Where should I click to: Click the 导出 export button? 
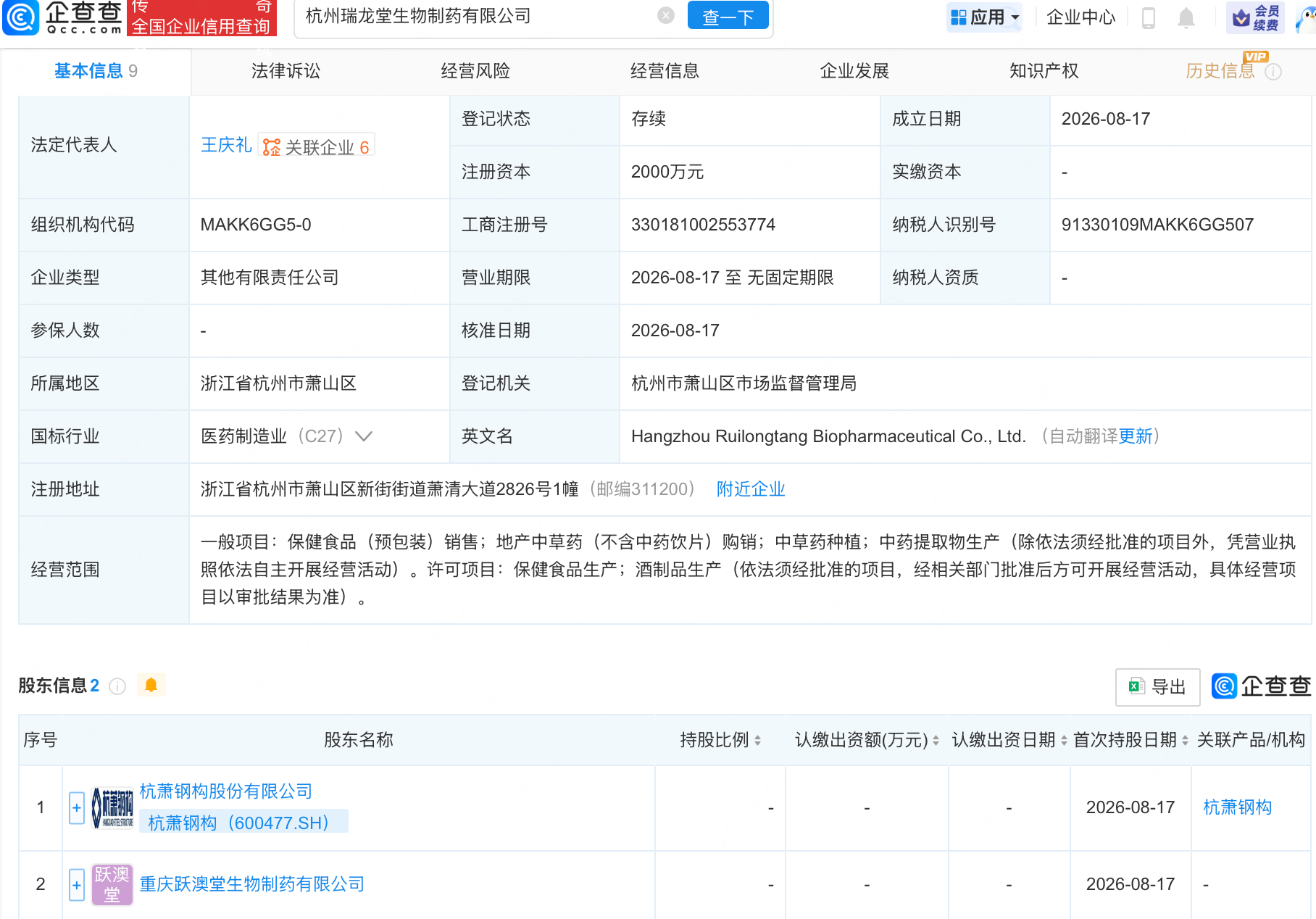coord(1157,687)
